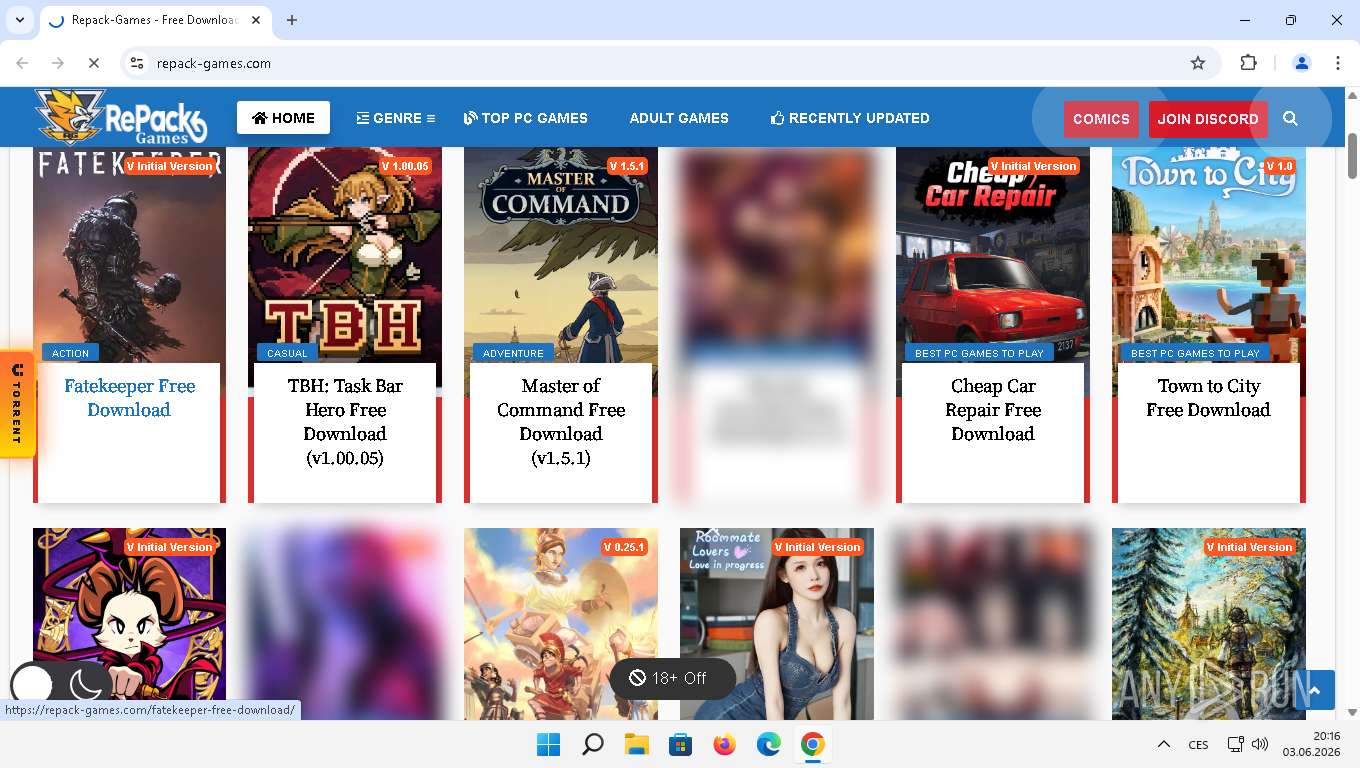Launch Firefox from the taskbar

click(x=725, y=744)
